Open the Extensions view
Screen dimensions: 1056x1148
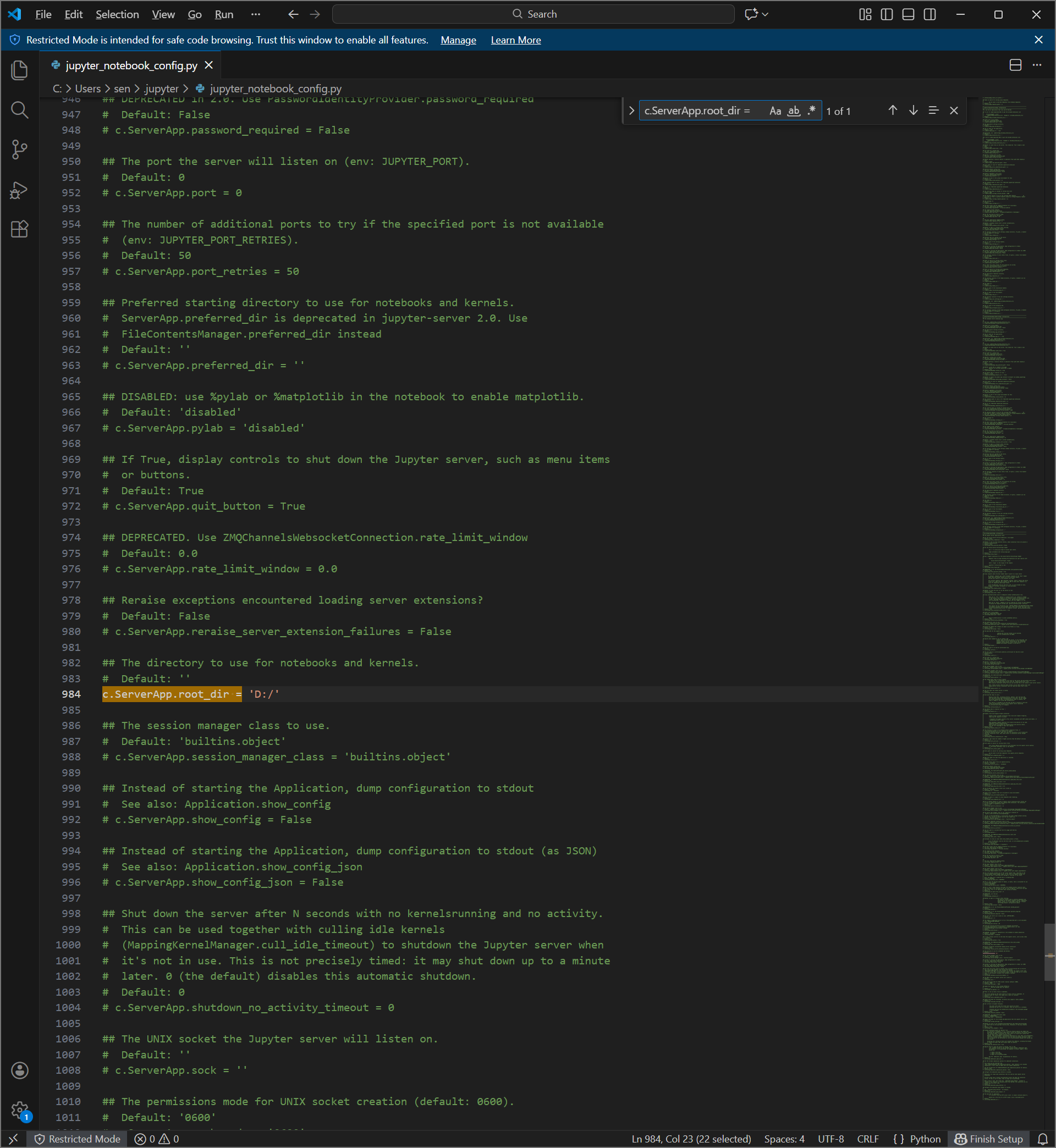point(19,229)
